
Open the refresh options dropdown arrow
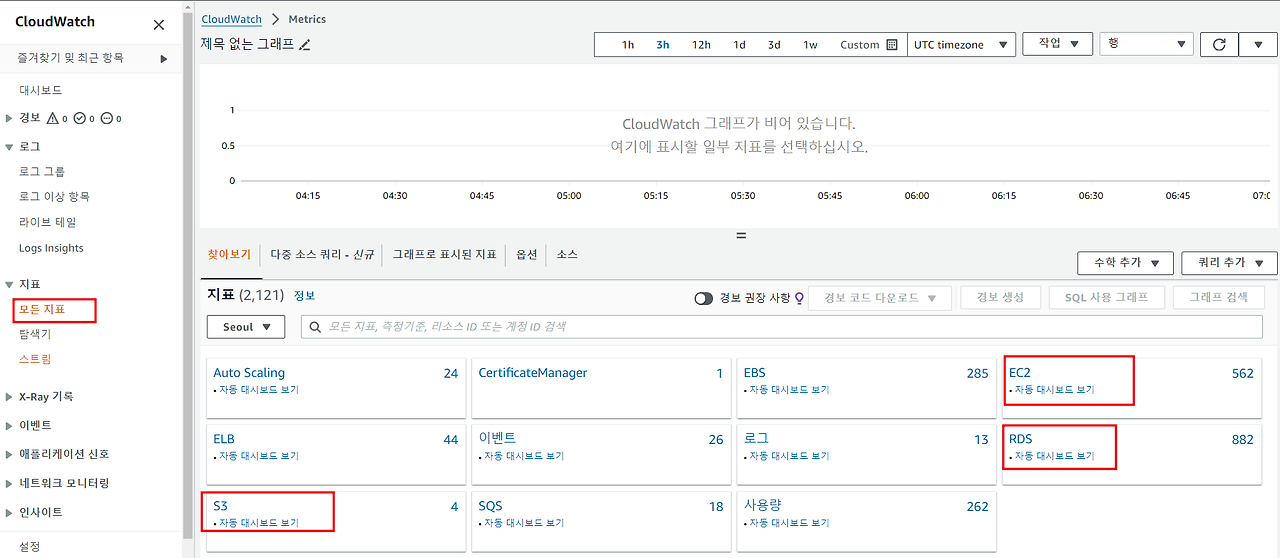click(1257, 44)
